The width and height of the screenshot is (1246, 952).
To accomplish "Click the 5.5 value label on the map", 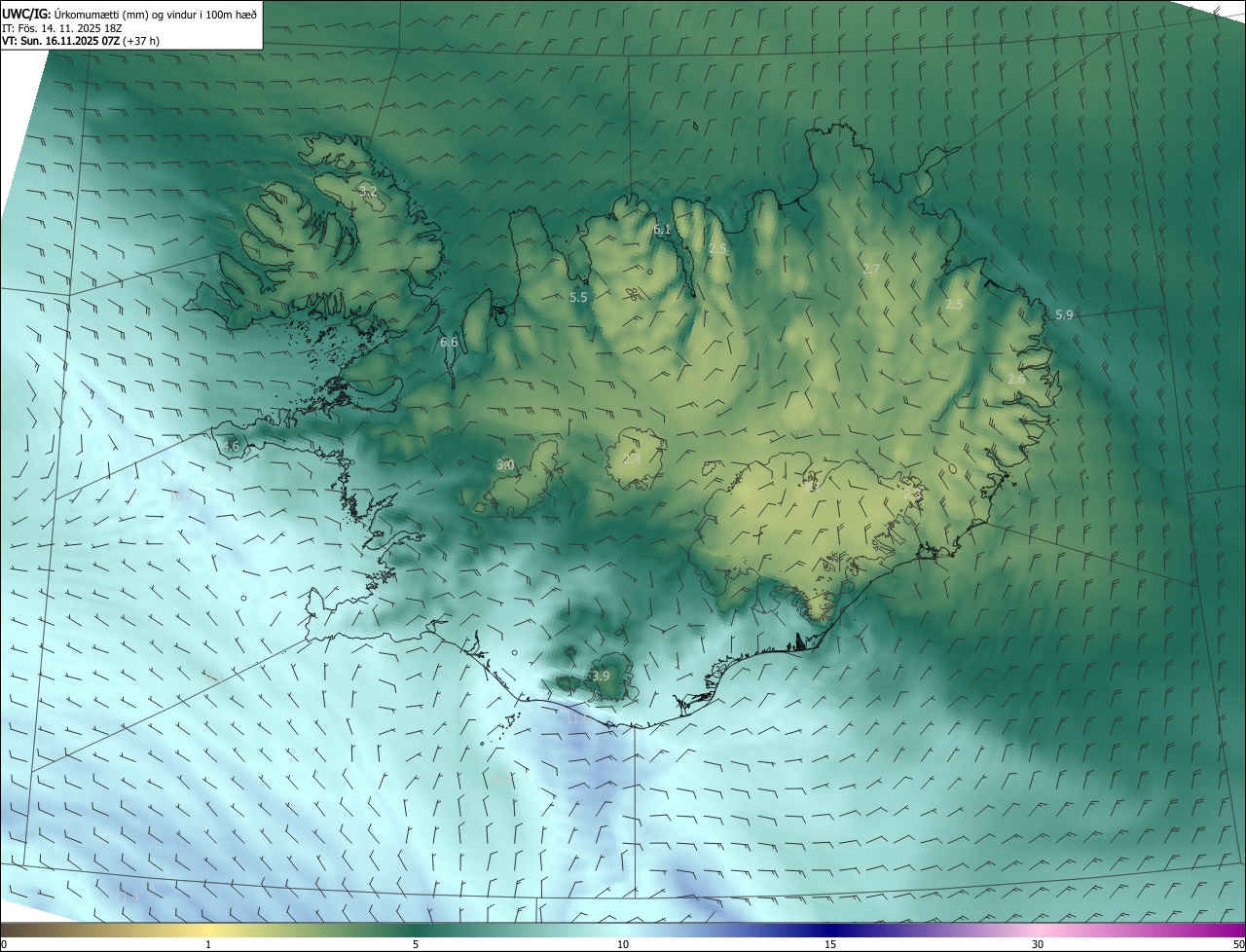I will click(x=578, y=297).
